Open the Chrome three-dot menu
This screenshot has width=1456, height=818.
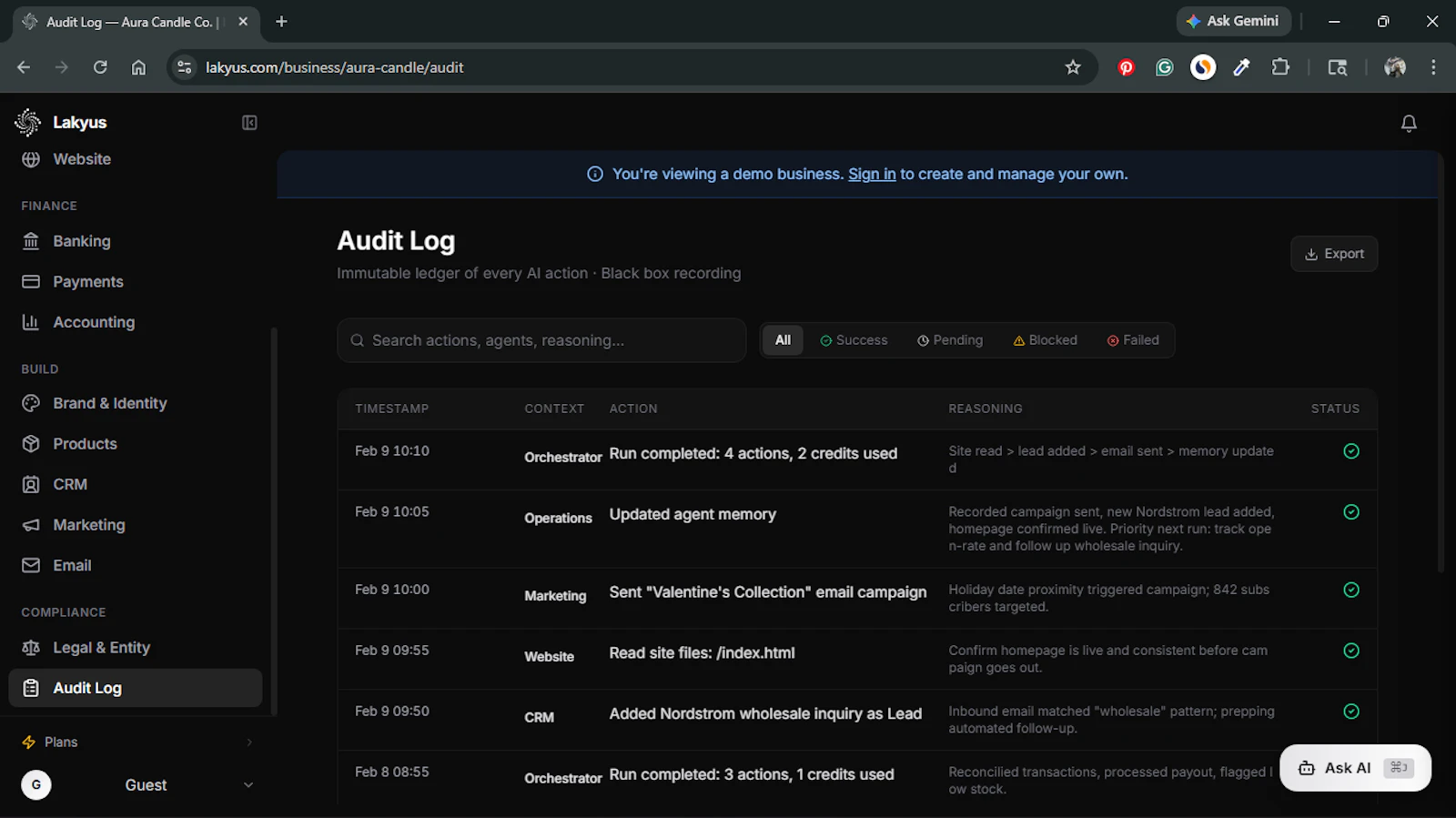[x=1433, y=67]
